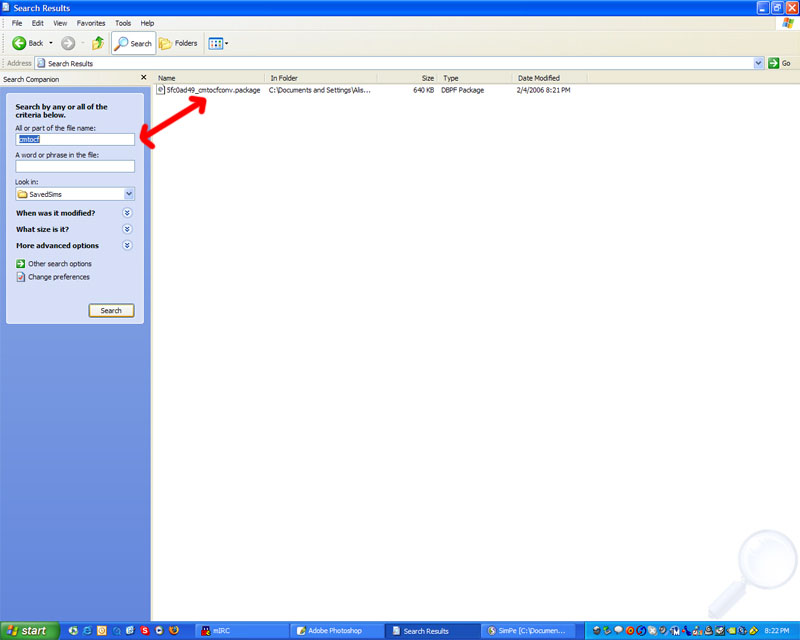Screen dimensions: 800x640
Task: Click the magnifier Quick Launch icon
Action: coord(116,631)
